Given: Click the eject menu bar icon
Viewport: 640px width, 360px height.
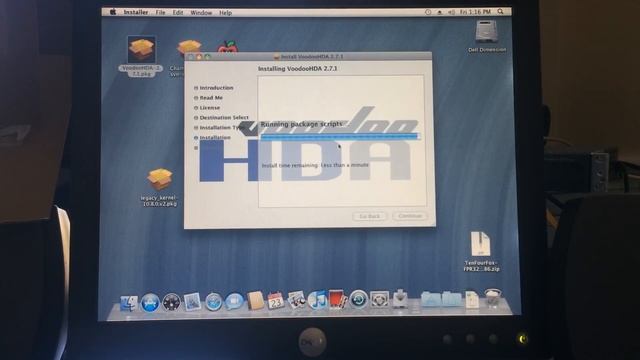Looking at the screenshot, I should point(440,12).
